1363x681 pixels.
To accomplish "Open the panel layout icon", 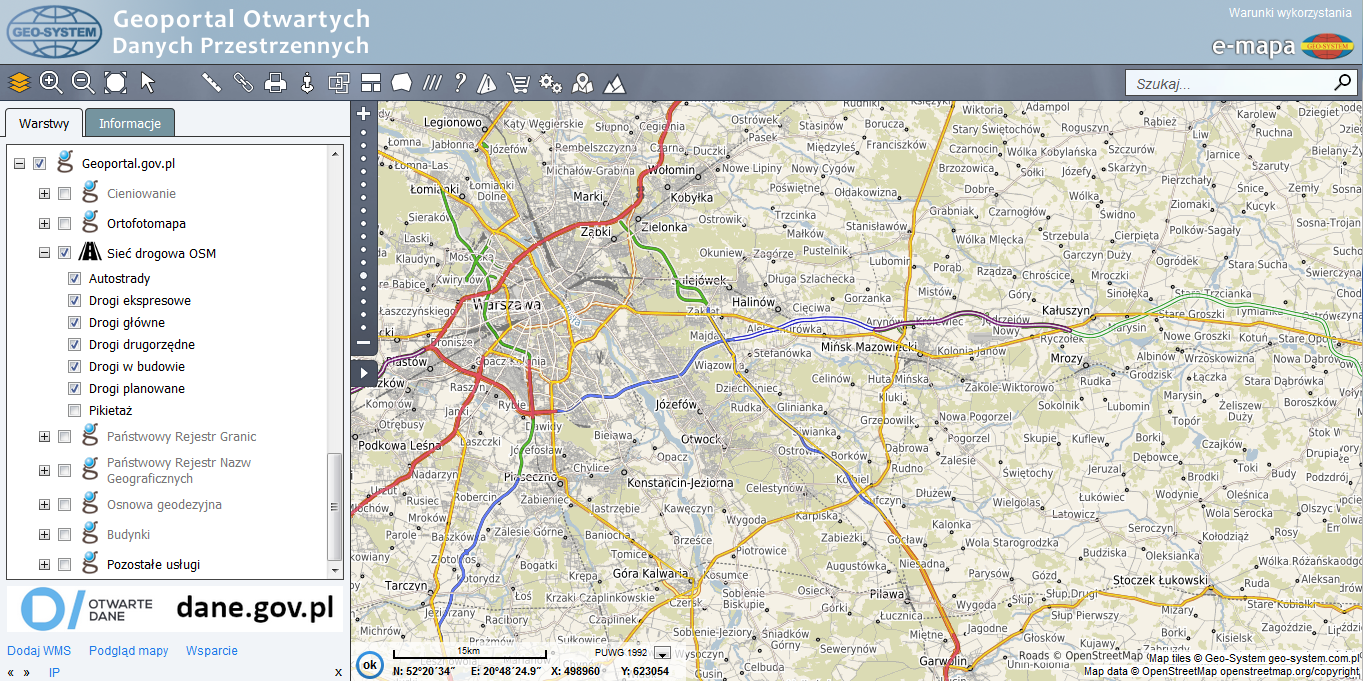I will point(371,82).
